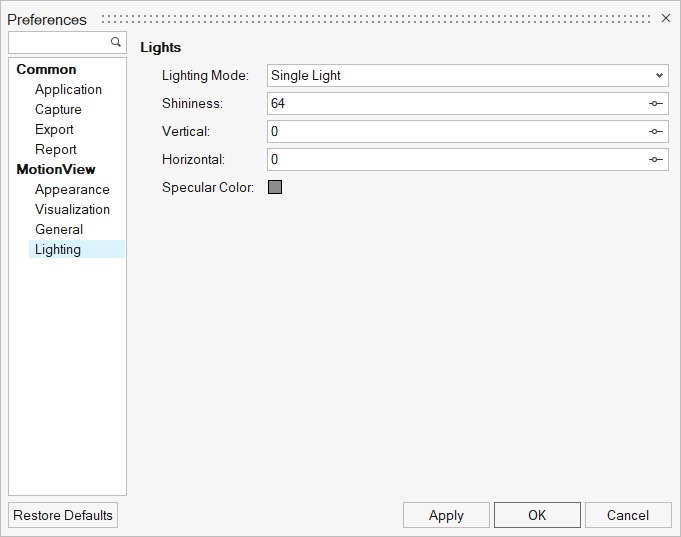
Task: Show Visualization preferences
Action: (x=72, y=209)
